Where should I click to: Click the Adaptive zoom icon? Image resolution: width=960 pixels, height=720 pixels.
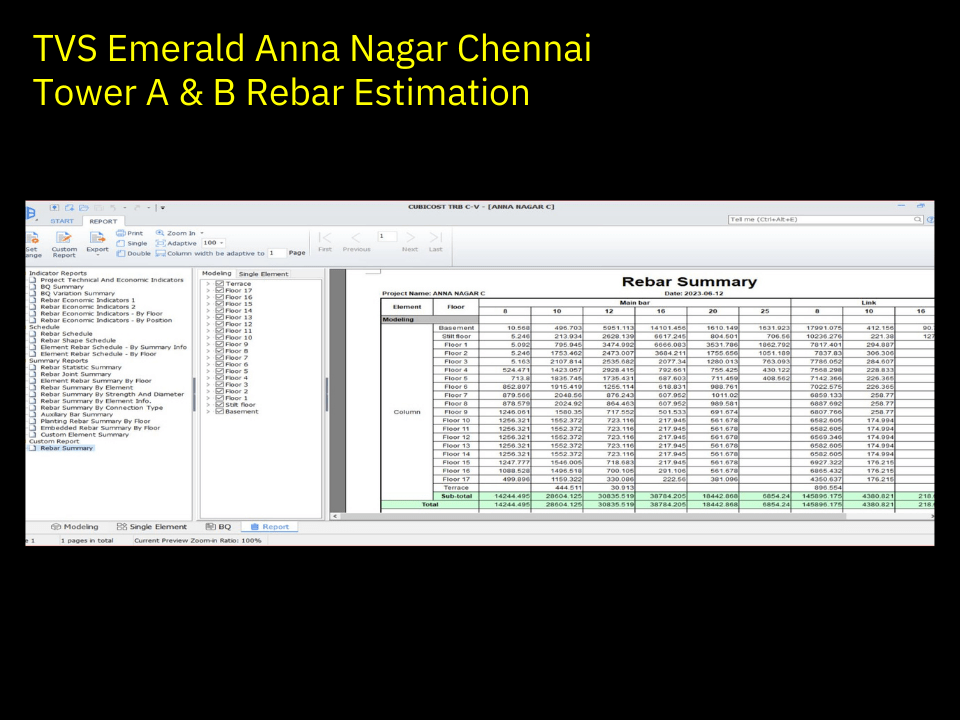point(160,243)
